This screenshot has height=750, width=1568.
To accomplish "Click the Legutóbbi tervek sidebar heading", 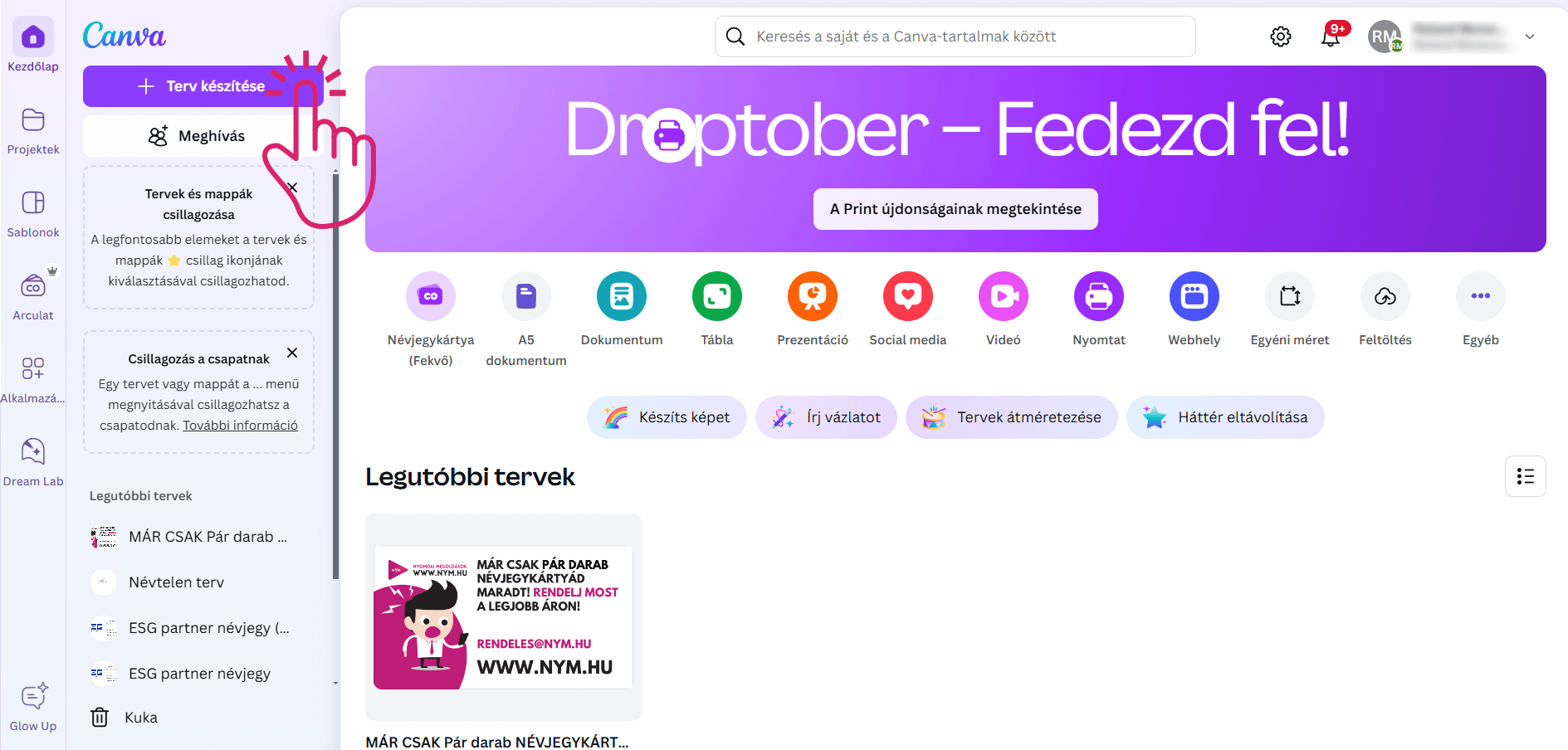I will pyautogui.click(x=141, y=496).
